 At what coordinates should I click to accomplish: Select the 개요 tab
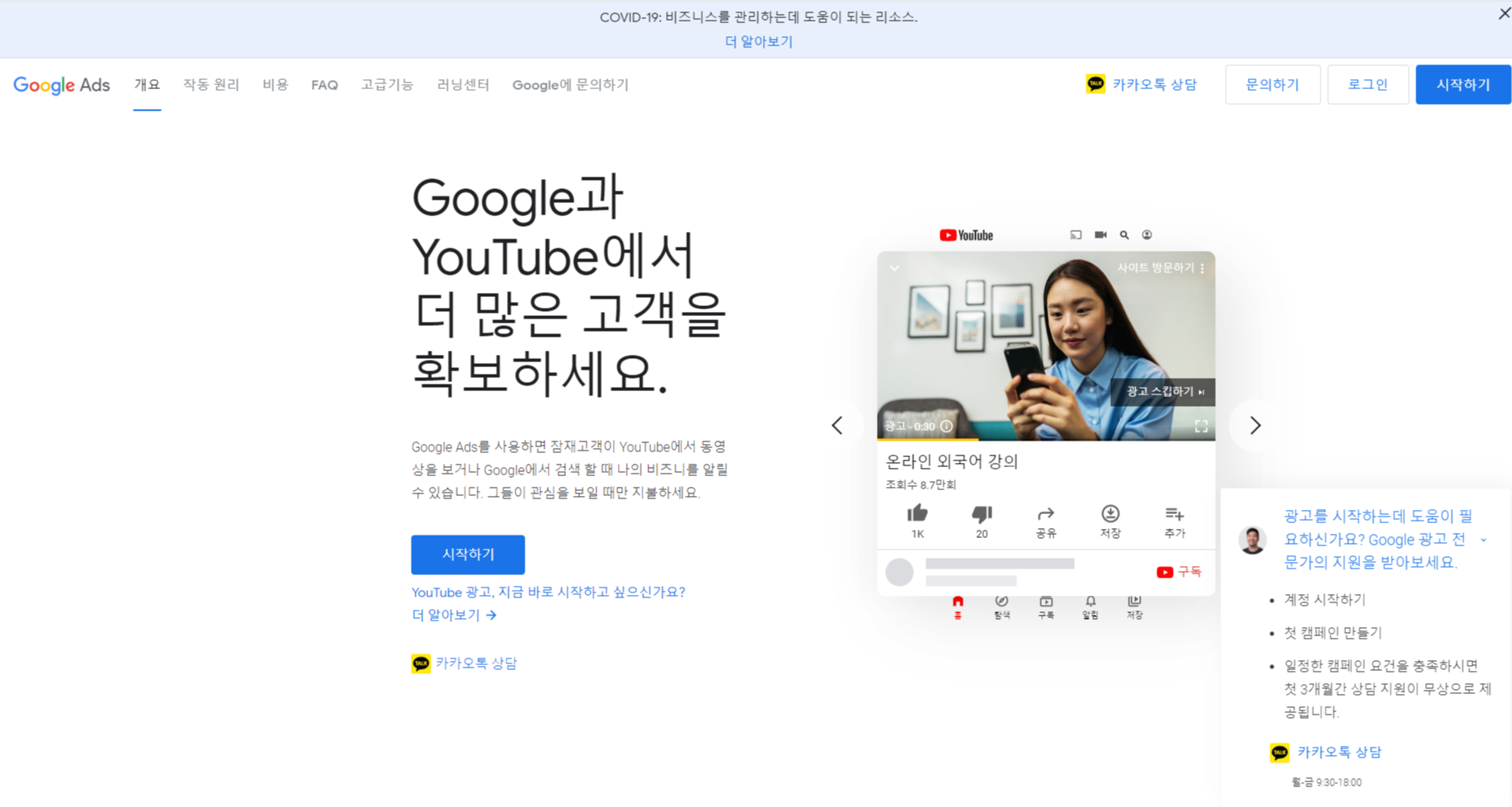(x=147, y=84)
